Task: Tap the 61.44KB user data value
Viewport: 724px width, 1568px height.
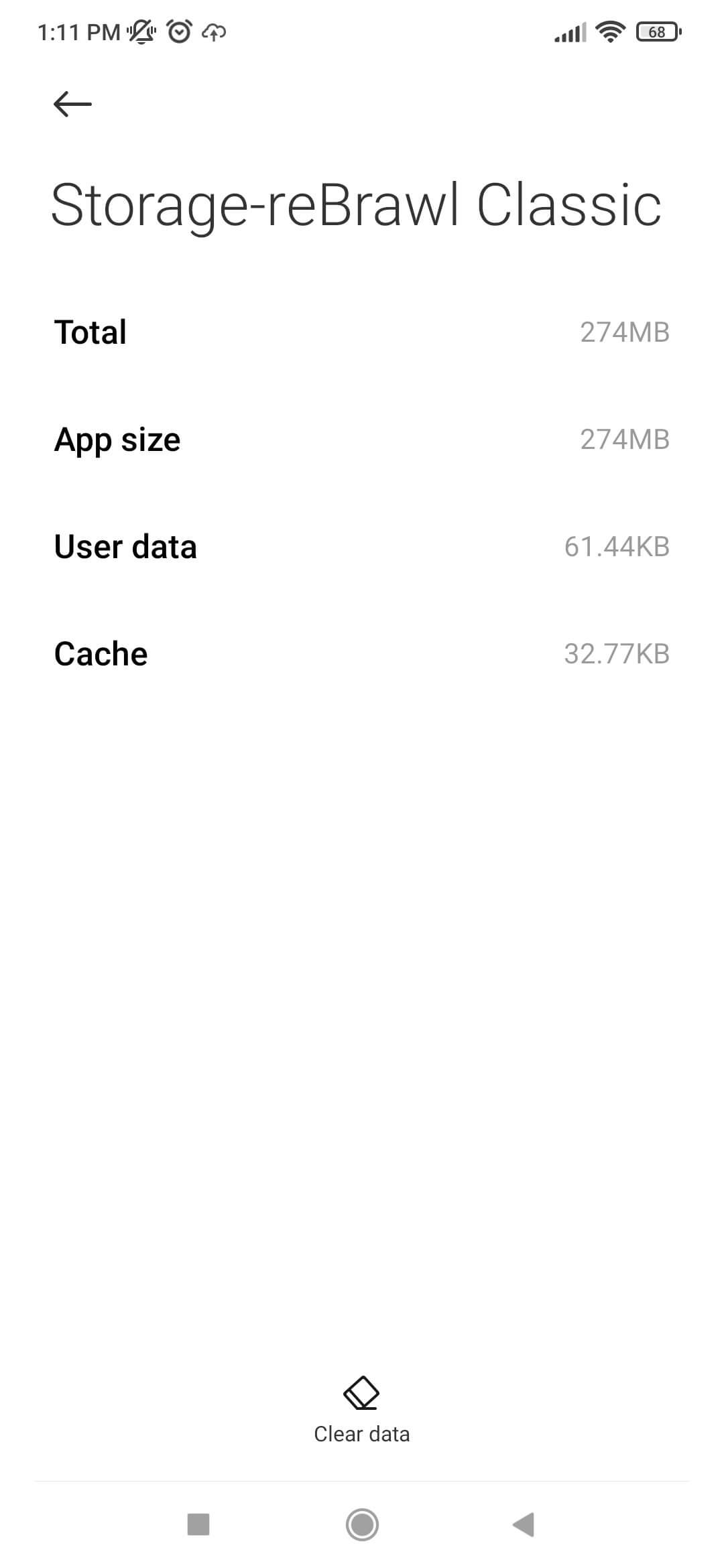Action: 617,547
